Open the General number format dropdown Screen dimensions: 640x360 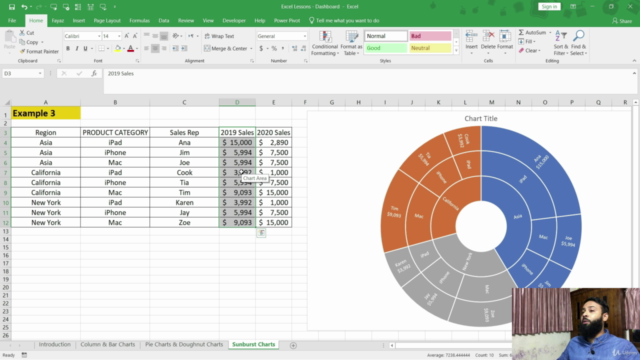pyautogui.click(x=304, y=36)
